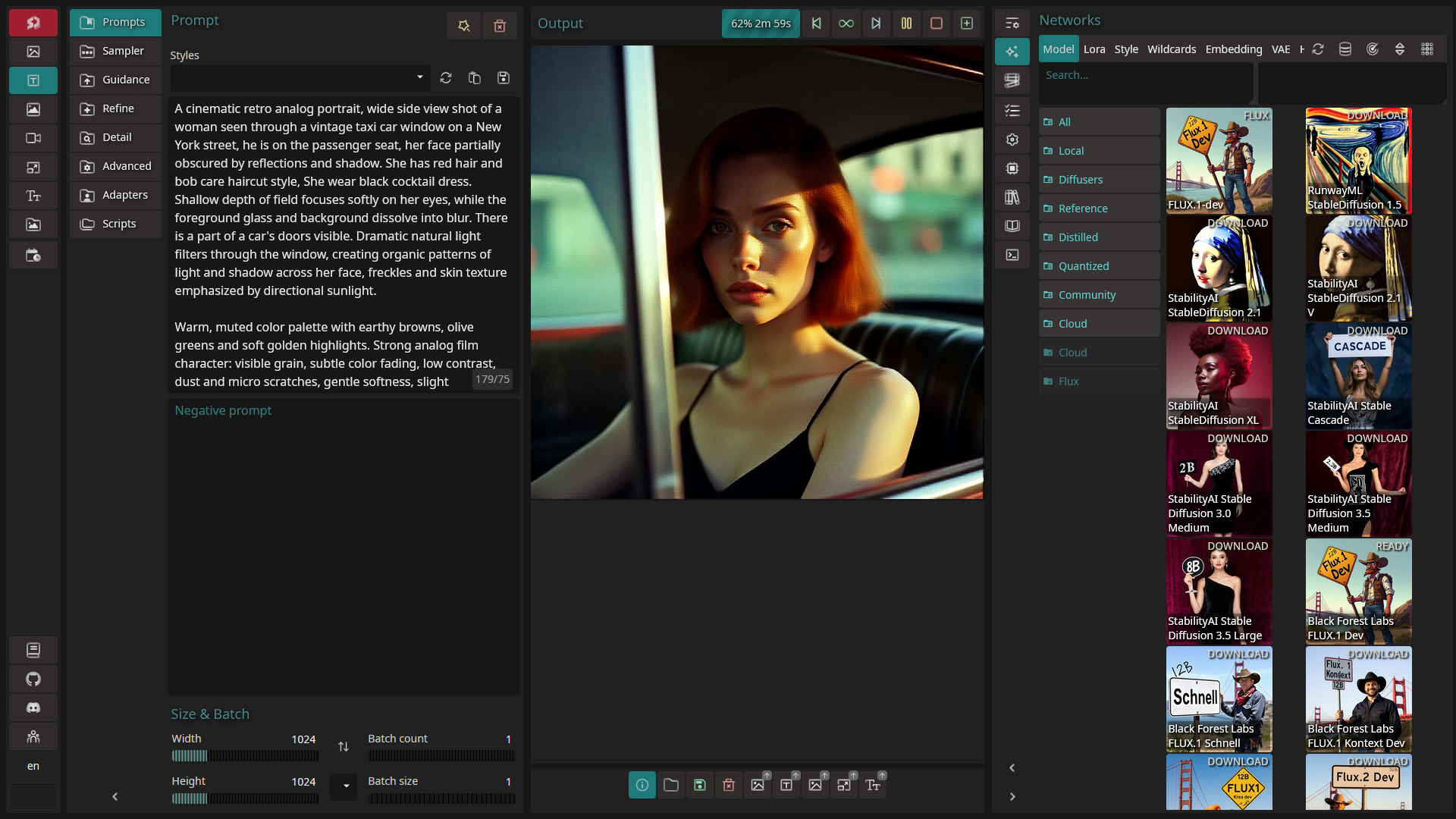The height and width of the screenshot is (819, 1456).
Task: Toggle networks grid view icon
Action: coord(1427,49)
